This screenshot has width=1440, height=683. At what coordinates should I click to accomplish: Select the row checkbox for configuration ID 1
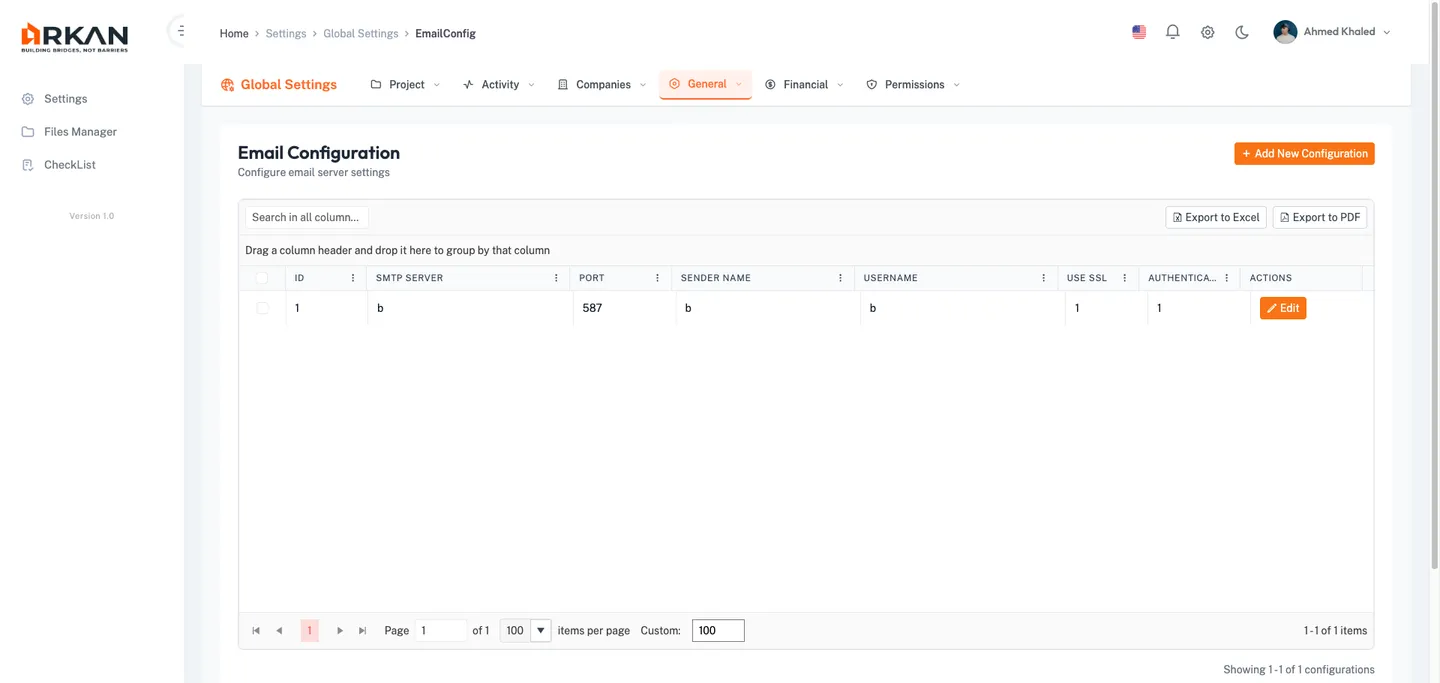pyautogui.click(x=262, y=308)
